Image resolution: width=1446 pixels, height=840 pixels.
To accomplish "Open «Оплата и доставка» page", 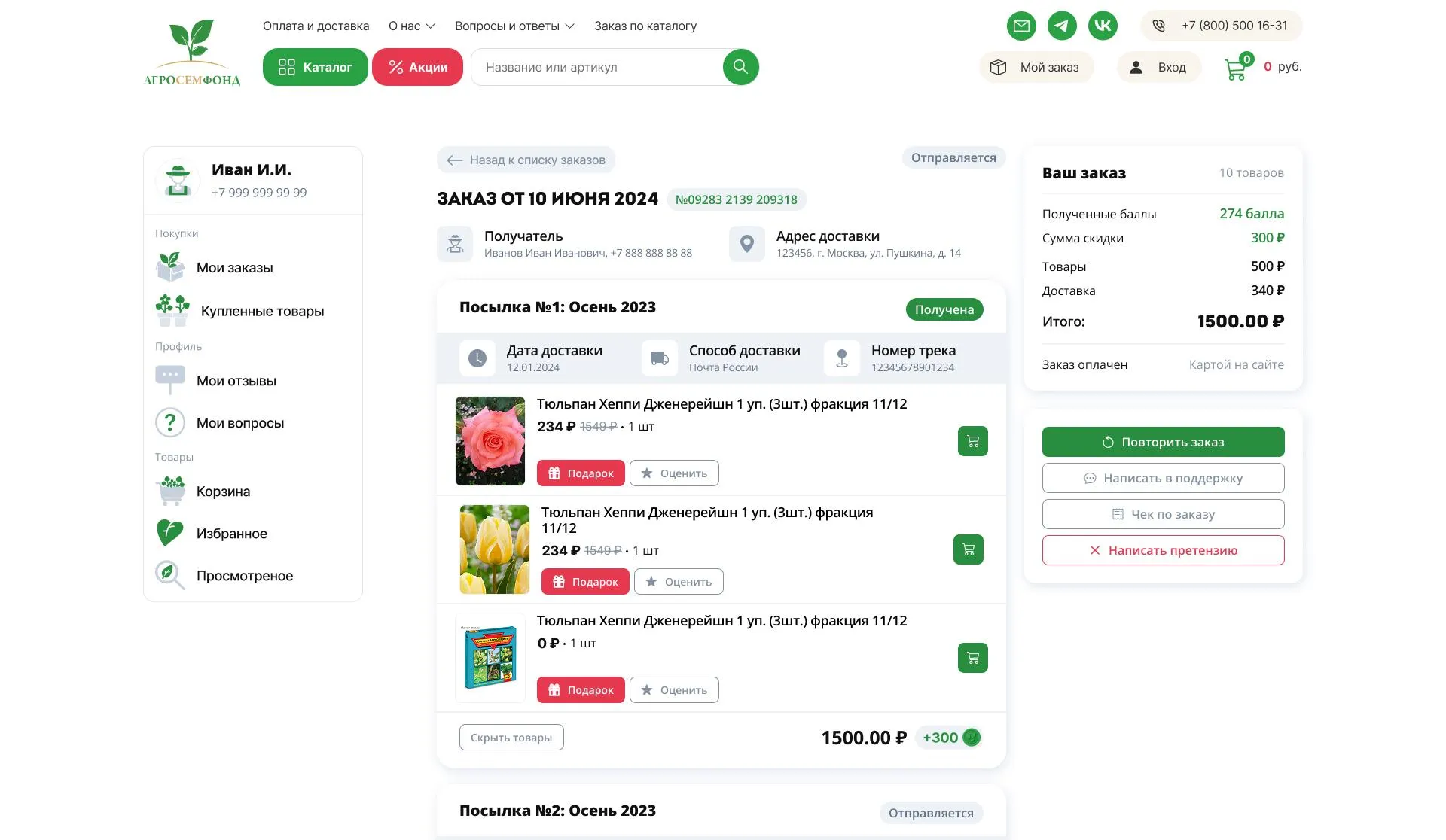I will [x=316, y=26].
